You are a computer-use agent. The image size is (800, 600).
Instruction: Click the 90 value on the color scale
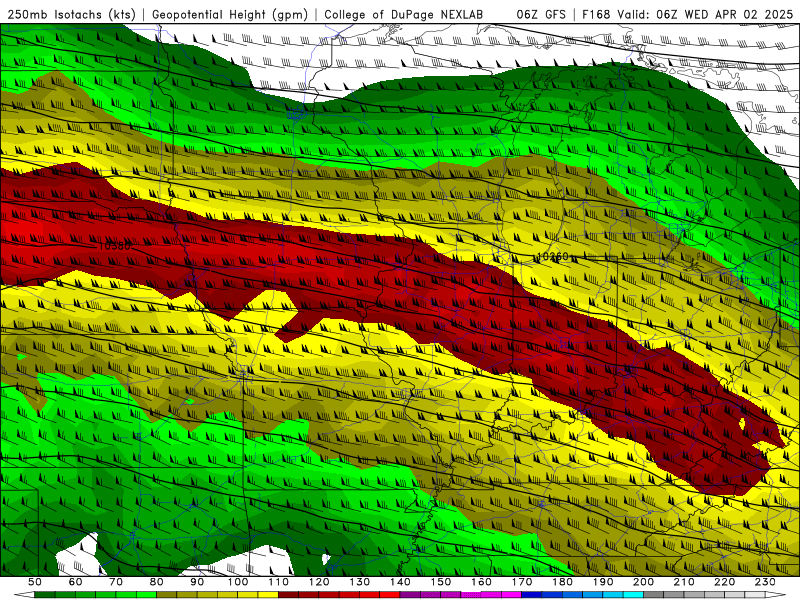pos(197,582)
